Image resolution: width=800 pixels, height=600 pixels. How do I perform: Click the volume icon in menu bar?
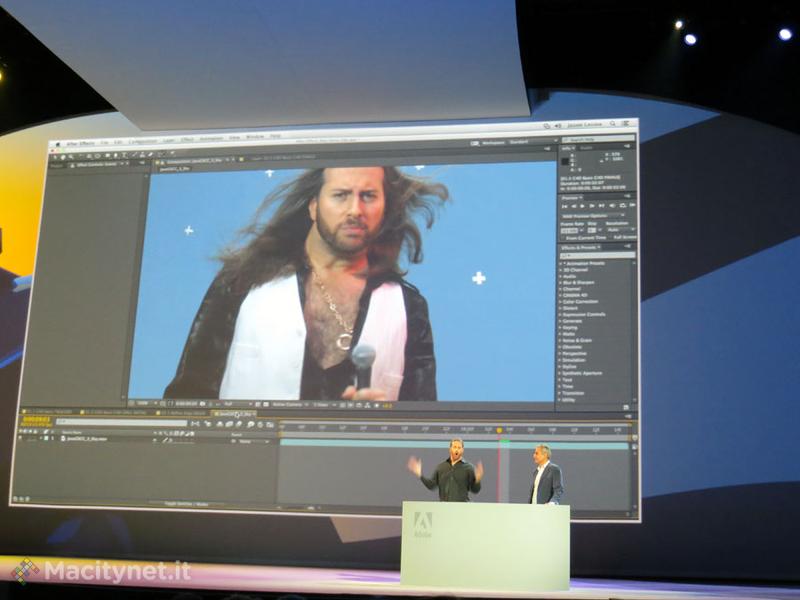[558, 126]
